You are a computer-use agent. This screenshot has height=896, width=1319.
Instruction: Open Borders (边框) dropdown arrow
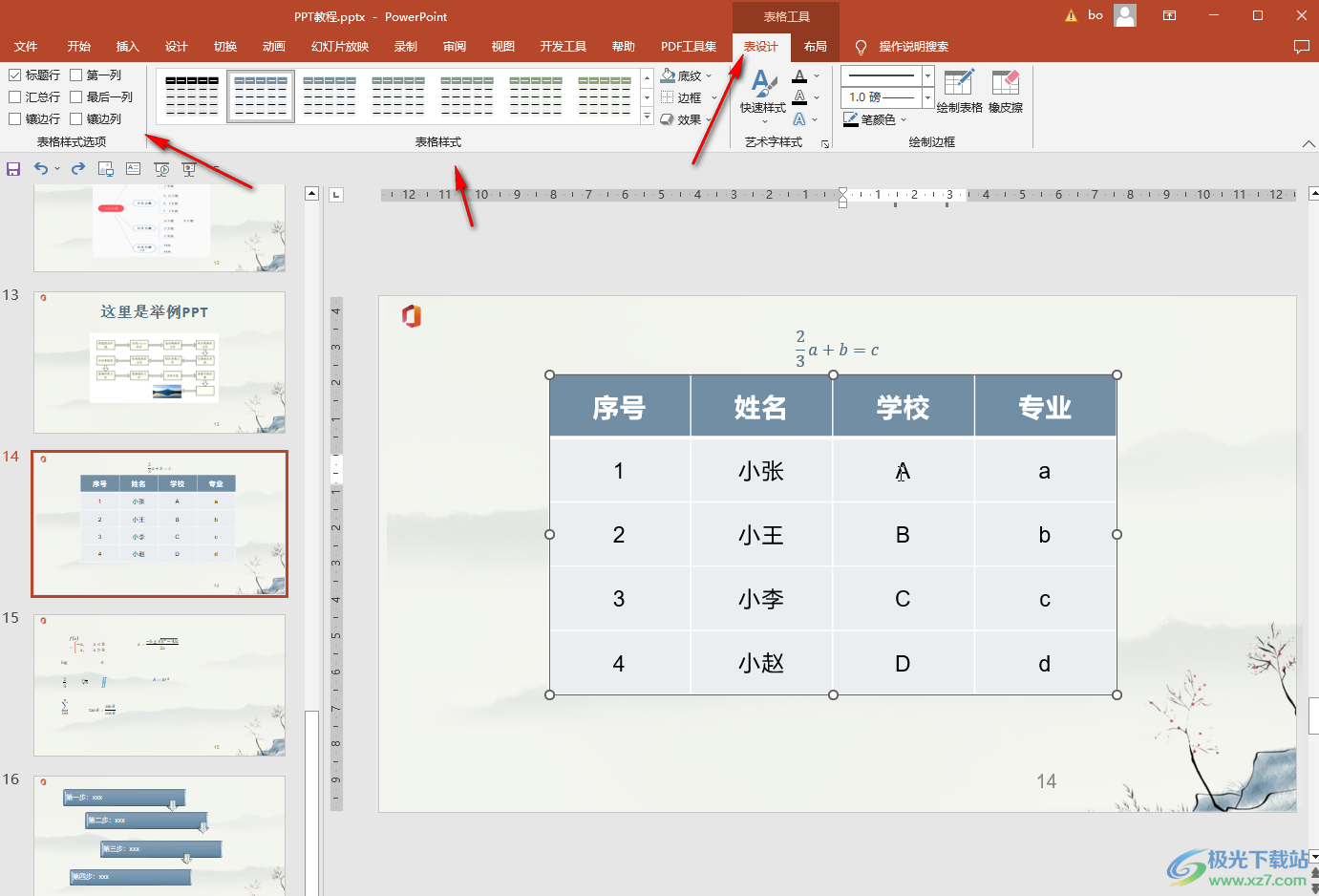pyautogui.click(x=713, y=97)
